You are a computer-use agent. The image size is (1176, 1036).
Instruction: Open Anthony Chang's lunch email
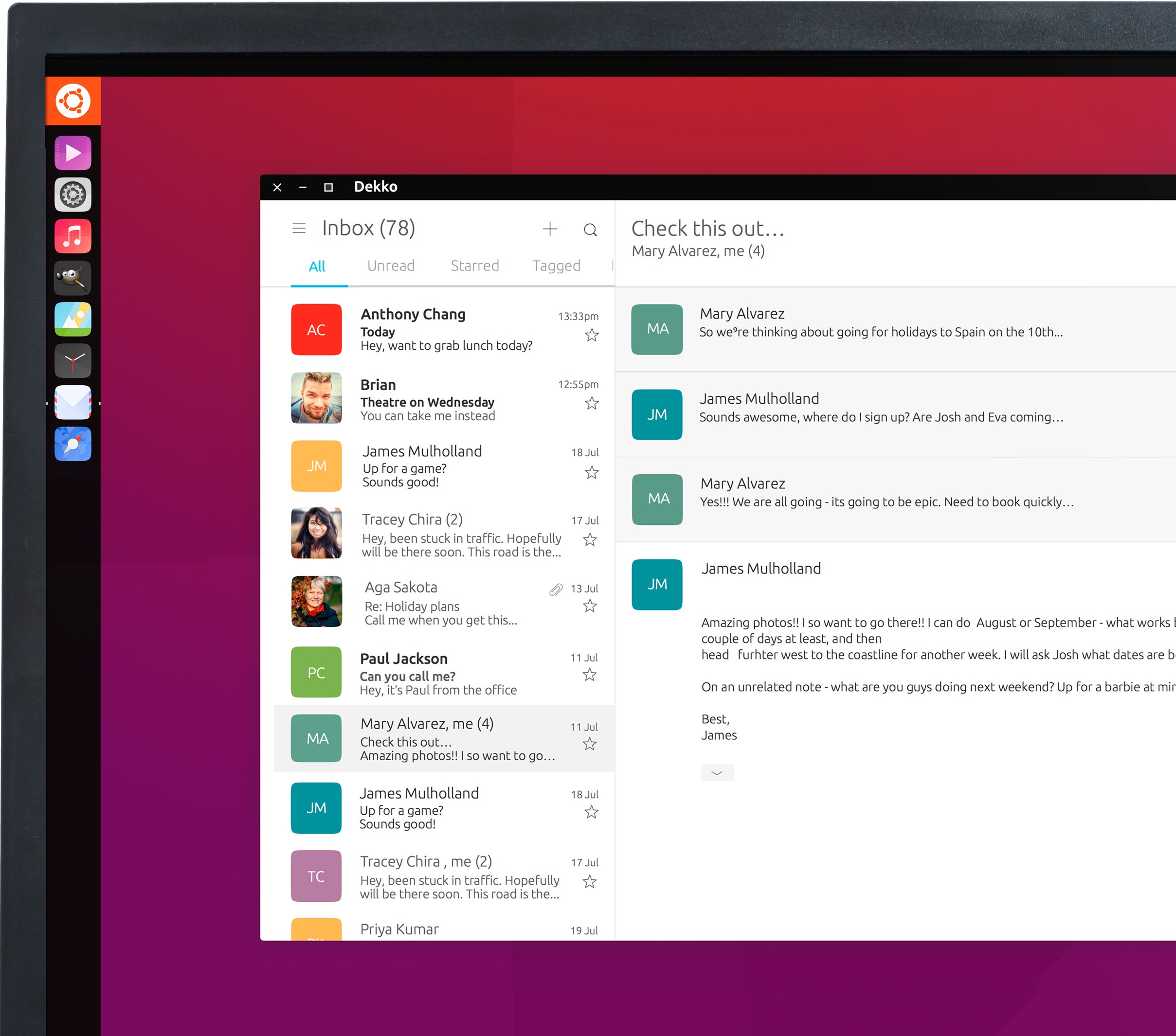444,330
